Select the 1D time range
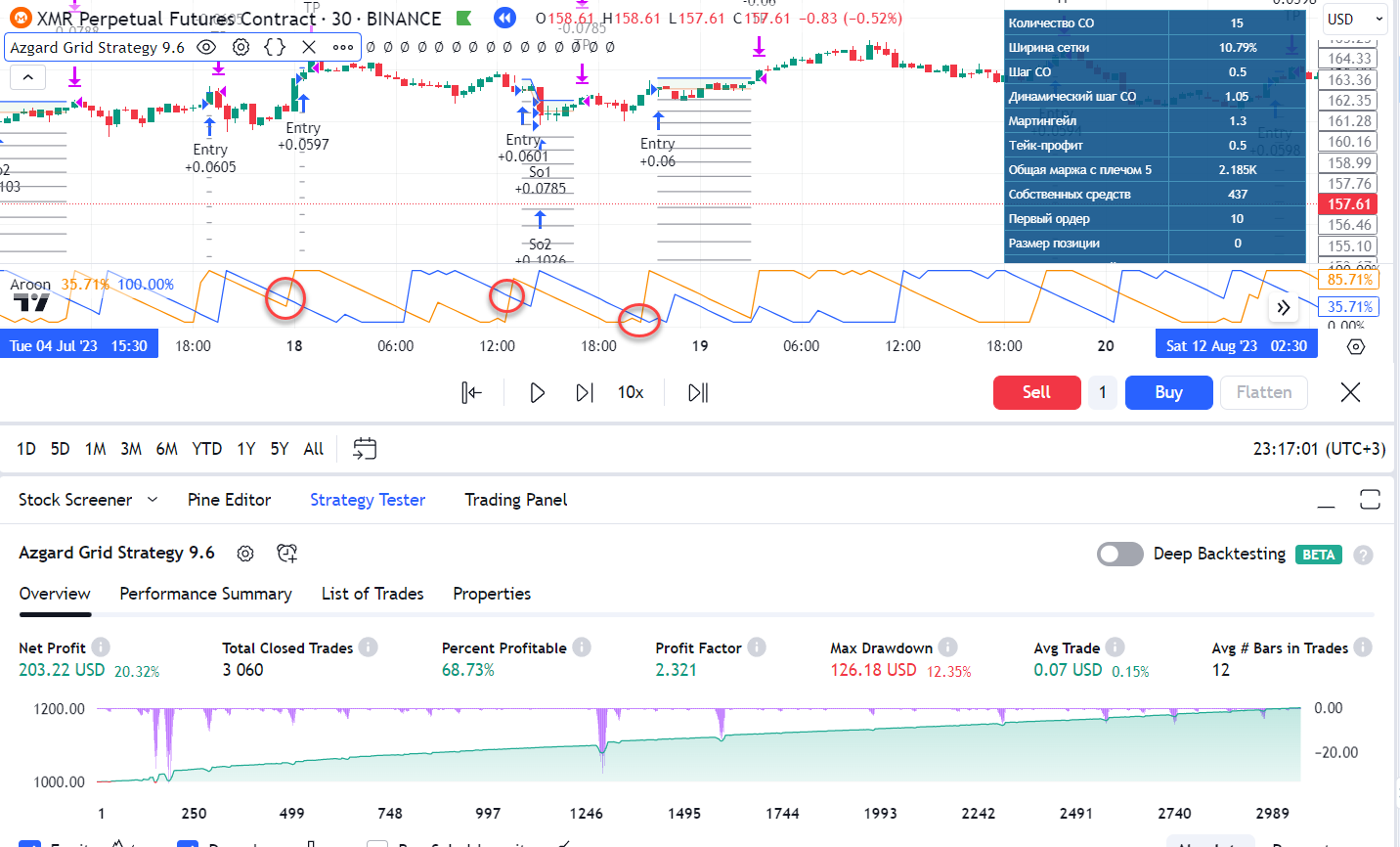Viewport: 1400px width, 847px height. 26,449
